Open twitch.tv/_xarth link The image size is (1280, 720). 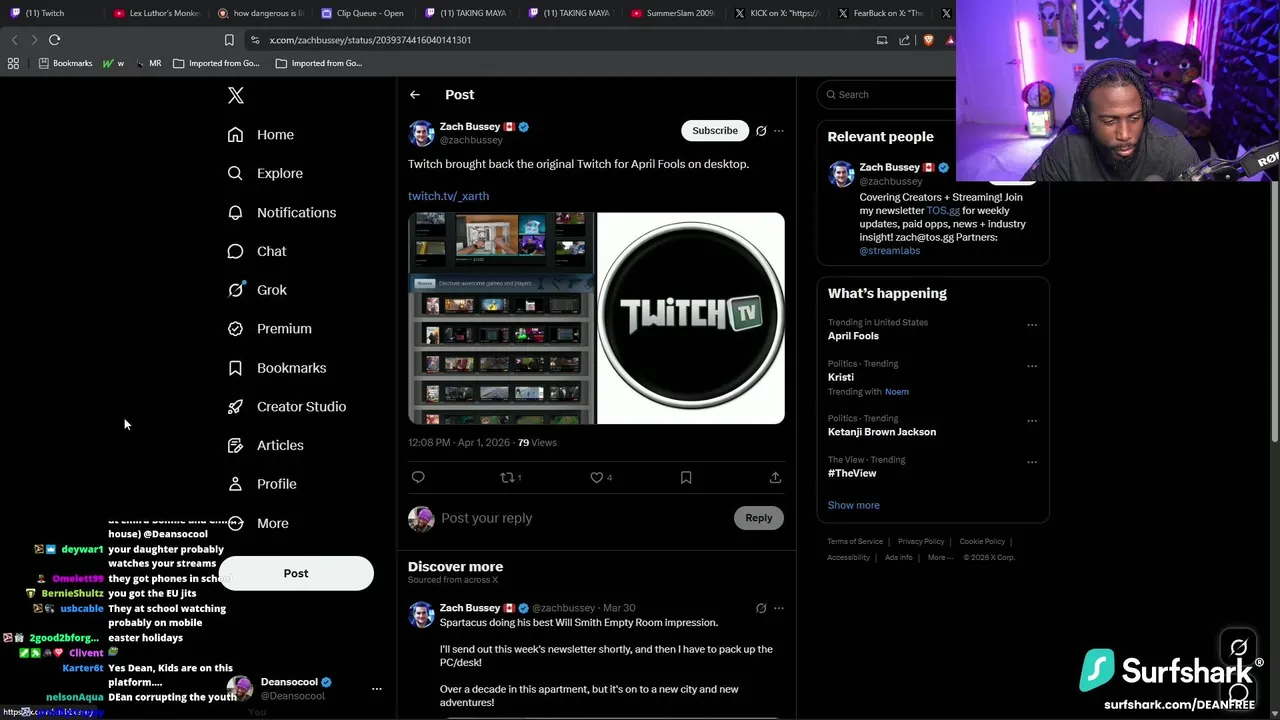448,196
